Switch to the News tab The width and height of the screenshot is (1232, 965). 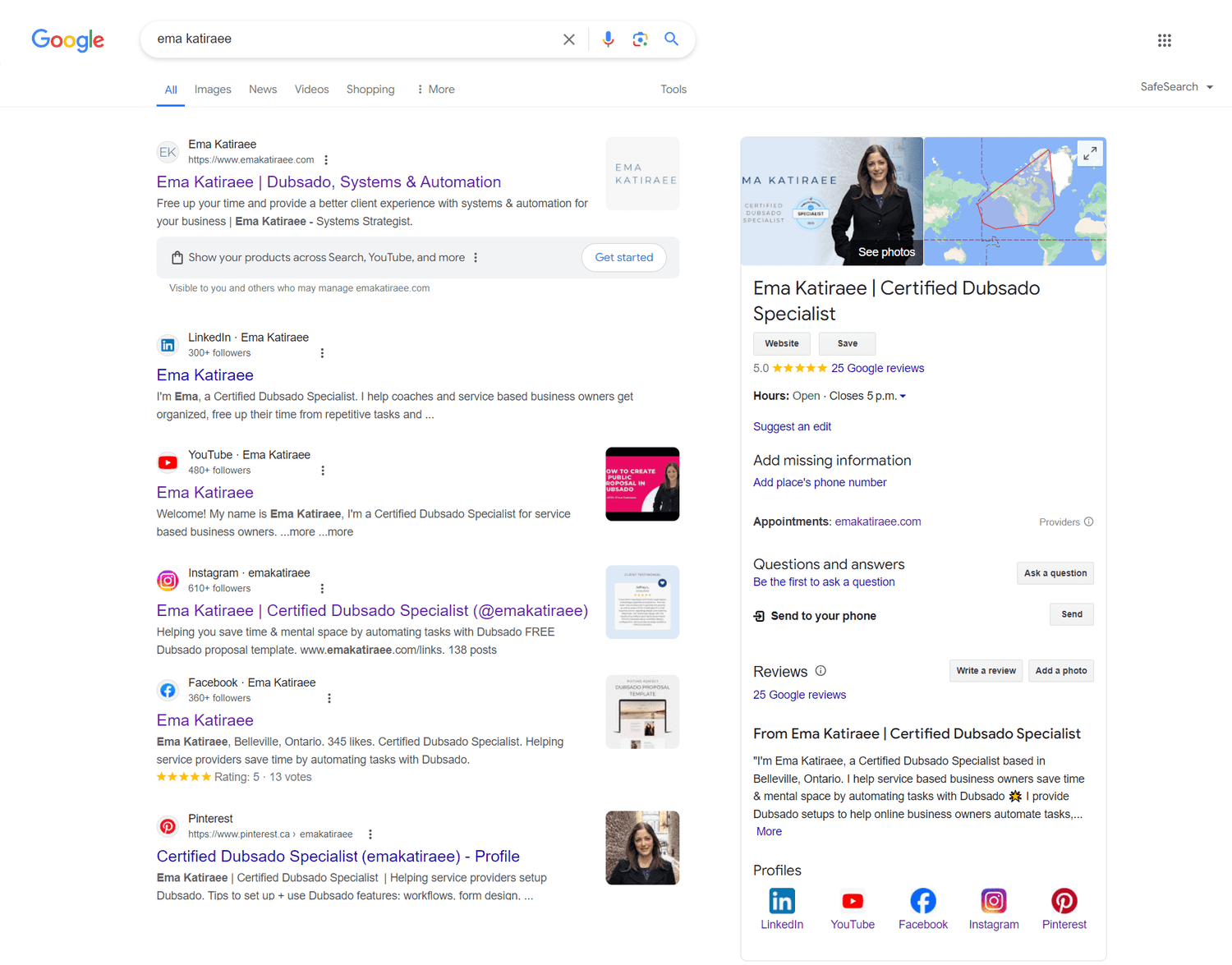[x=262, y=89]
